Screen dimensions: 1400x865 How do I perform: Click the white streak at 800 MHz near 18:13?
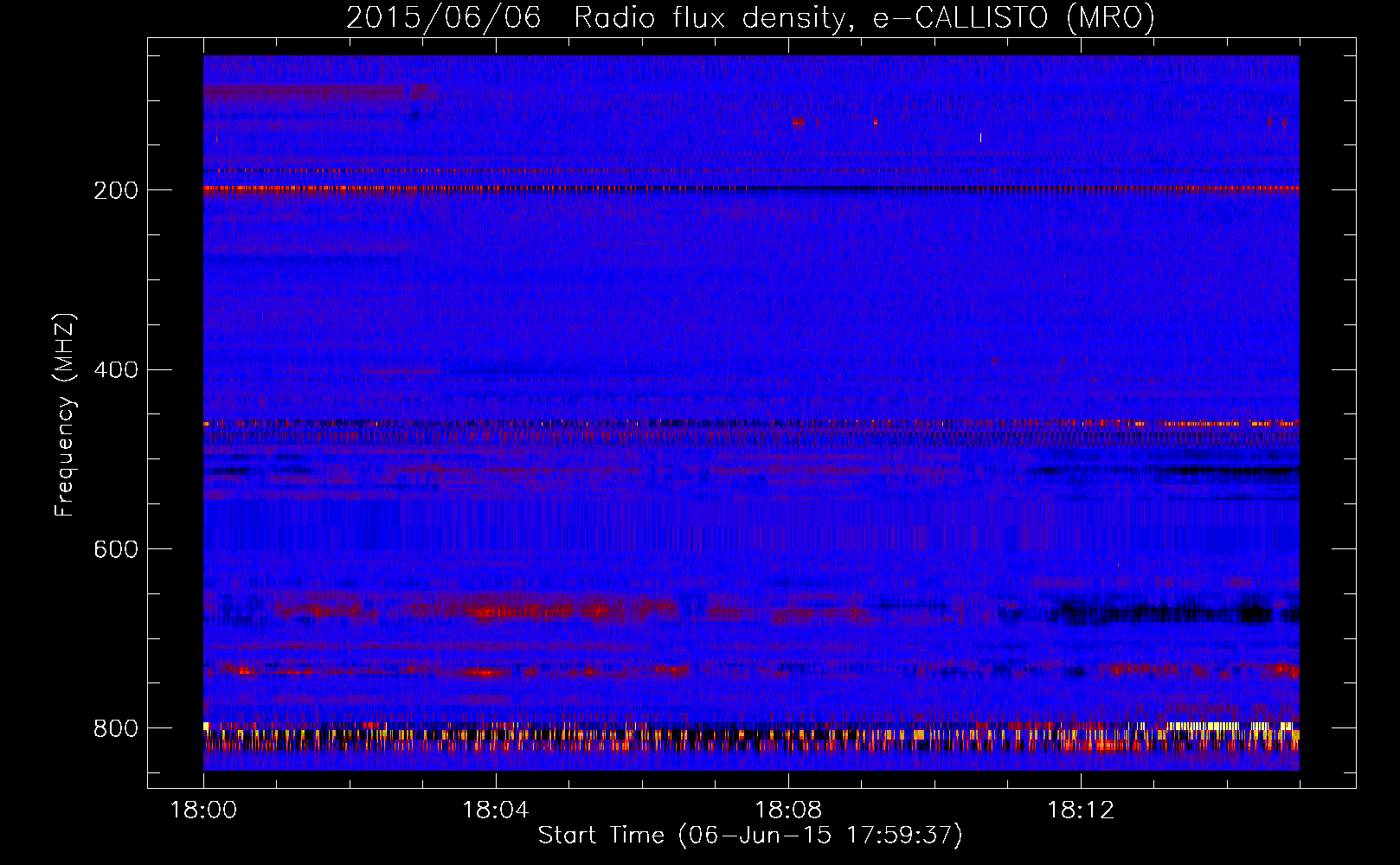click(1204, 726)
